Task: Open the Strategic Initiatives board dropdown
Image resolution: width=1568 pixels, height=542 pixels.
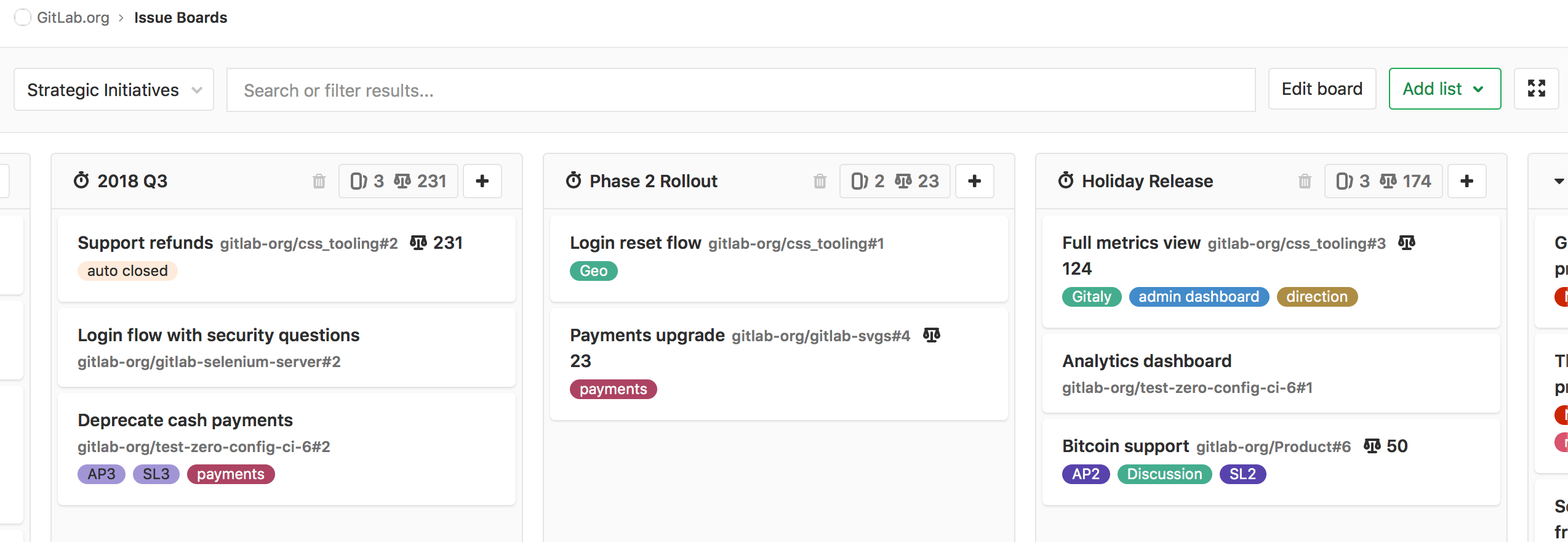Action: (x=114, y=90)
